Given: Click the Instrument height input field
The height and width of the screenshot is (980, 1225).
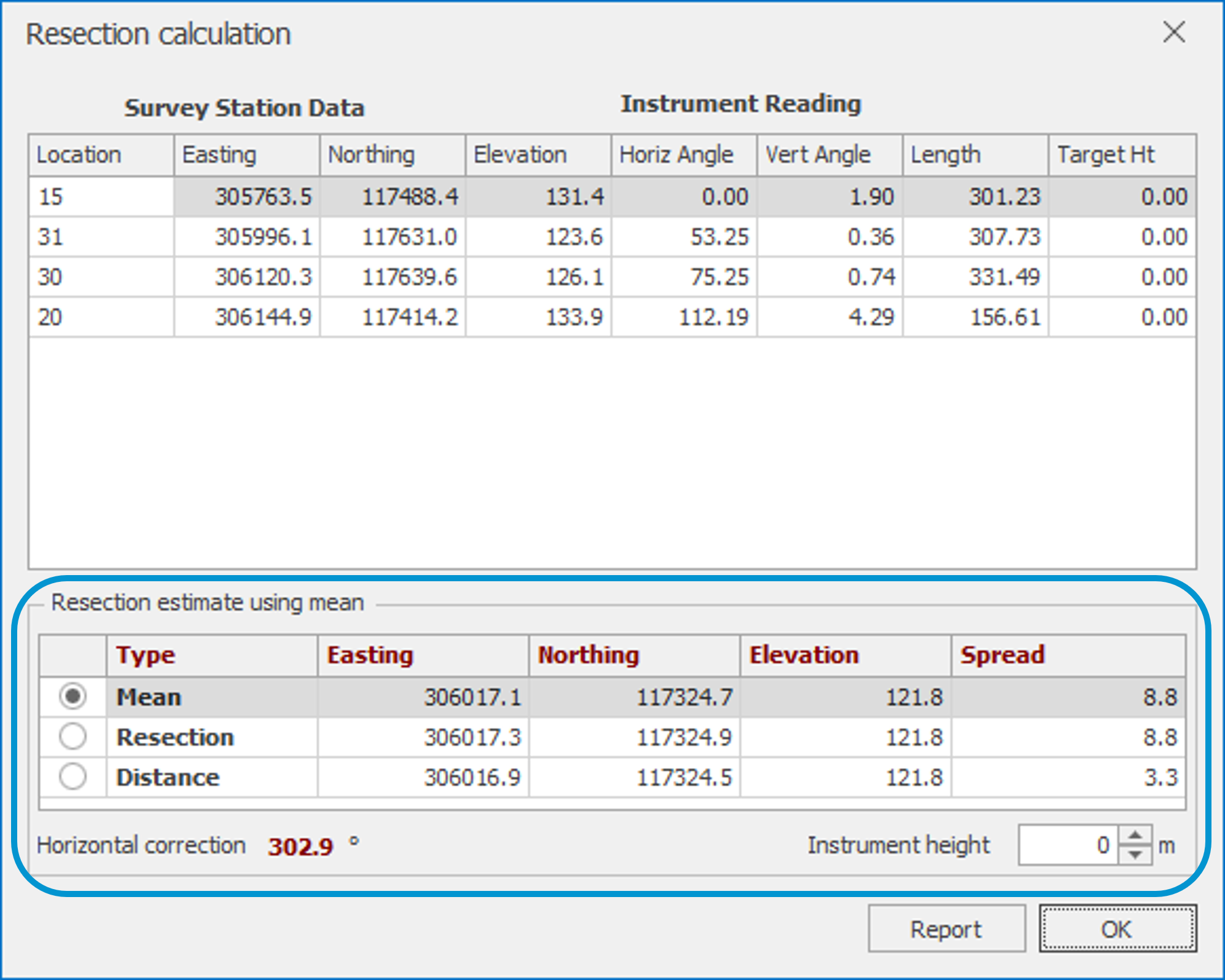Looking at the screenshot, I should [x=1068, y=845].
